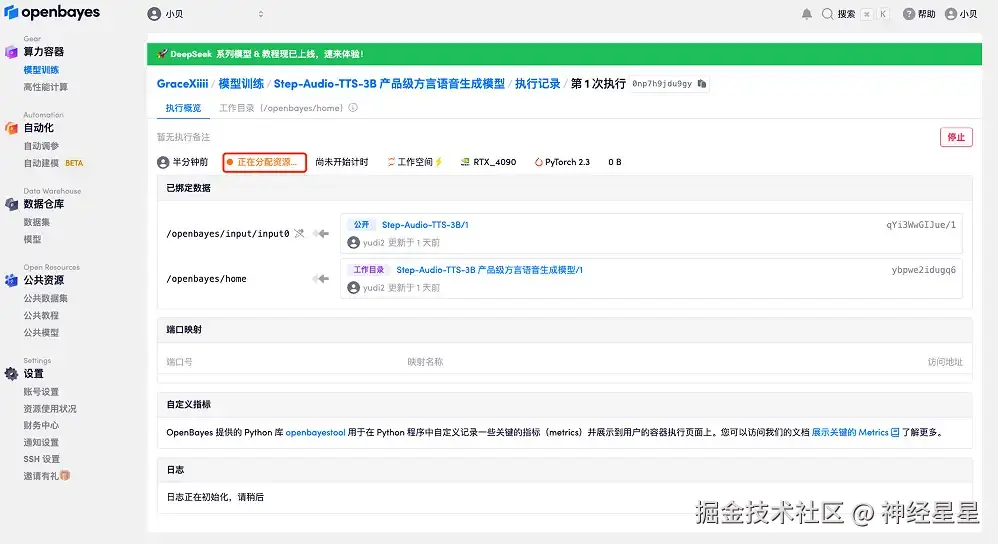This screenshot has width=998, height=544.
Task: Open 模型 under 数据仓库
Action: tap(32, 239)
